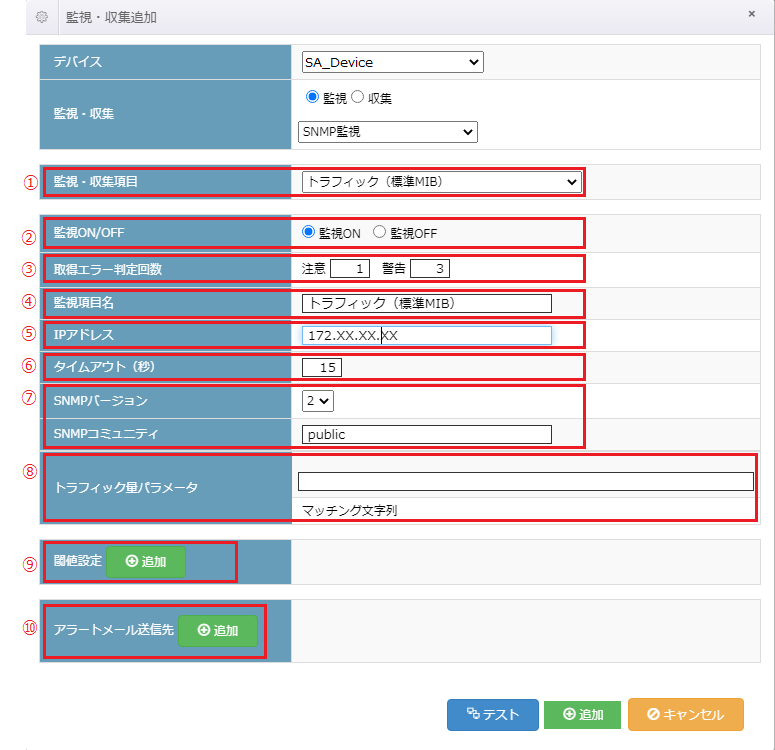Select the 収集 radio button

click(x=357, y=98)
